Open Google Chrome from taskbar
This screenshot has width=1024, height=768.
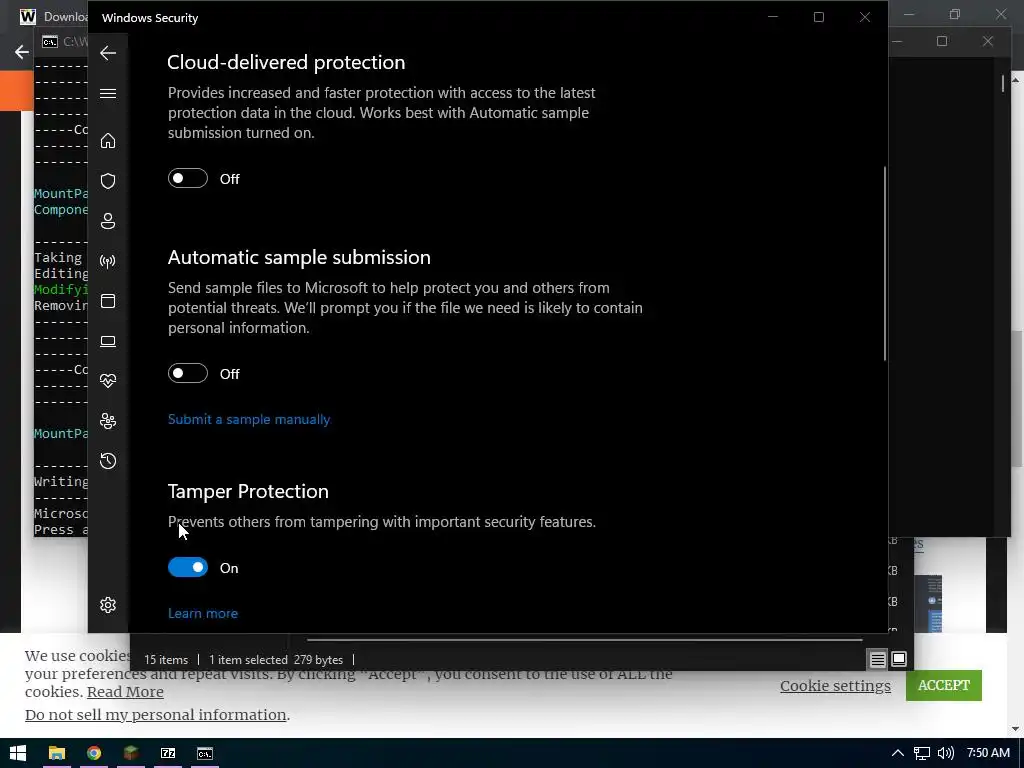pyautogui.click(x=94, y=753)
